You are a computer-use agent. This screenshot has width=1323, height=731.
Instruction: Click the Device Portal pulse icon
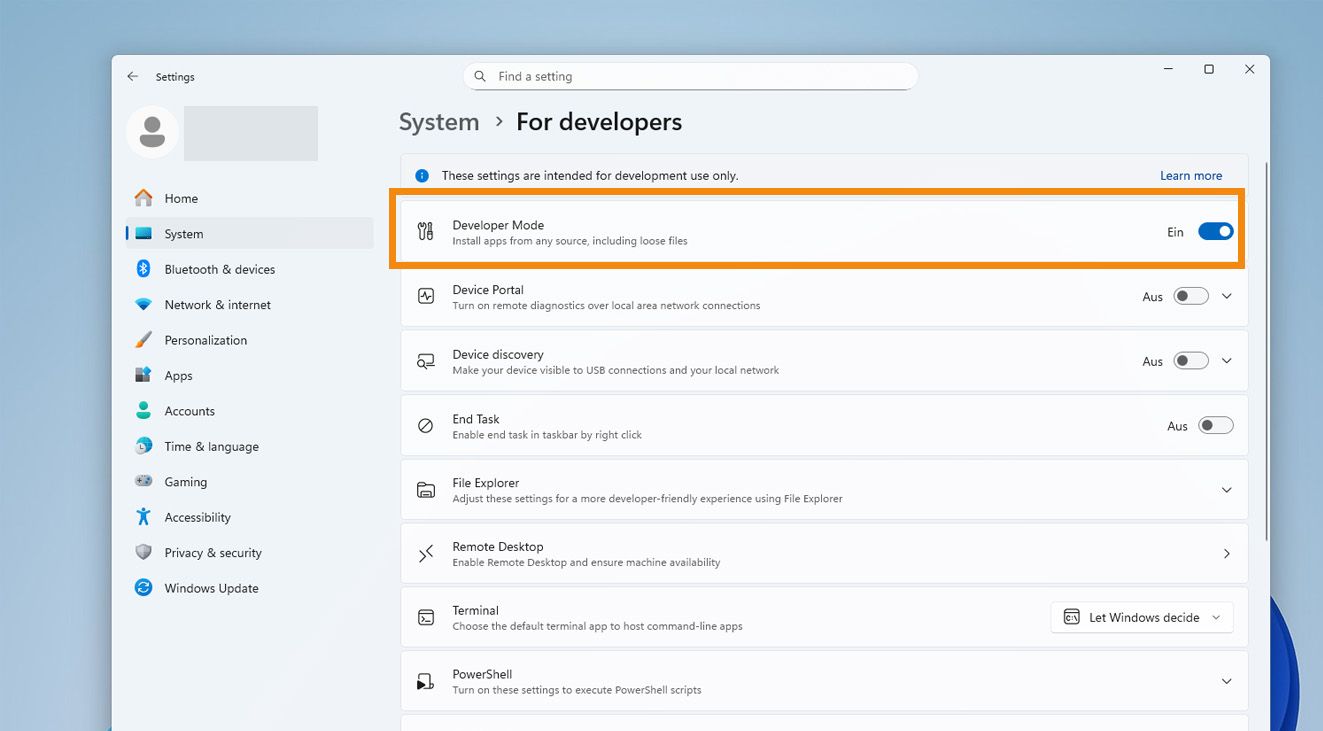pyautogui.click(x=426, y=297)
